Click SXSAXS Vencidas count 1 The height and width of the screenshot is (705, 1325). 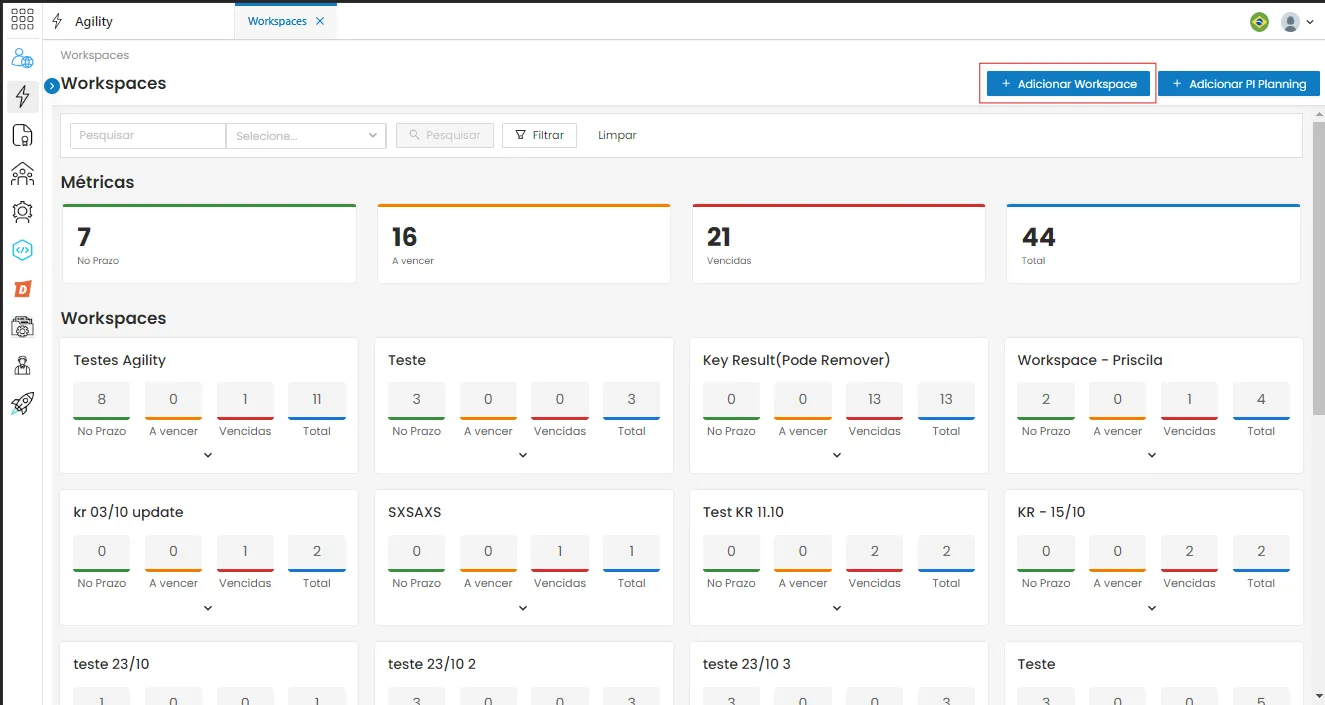pos(560,552)
